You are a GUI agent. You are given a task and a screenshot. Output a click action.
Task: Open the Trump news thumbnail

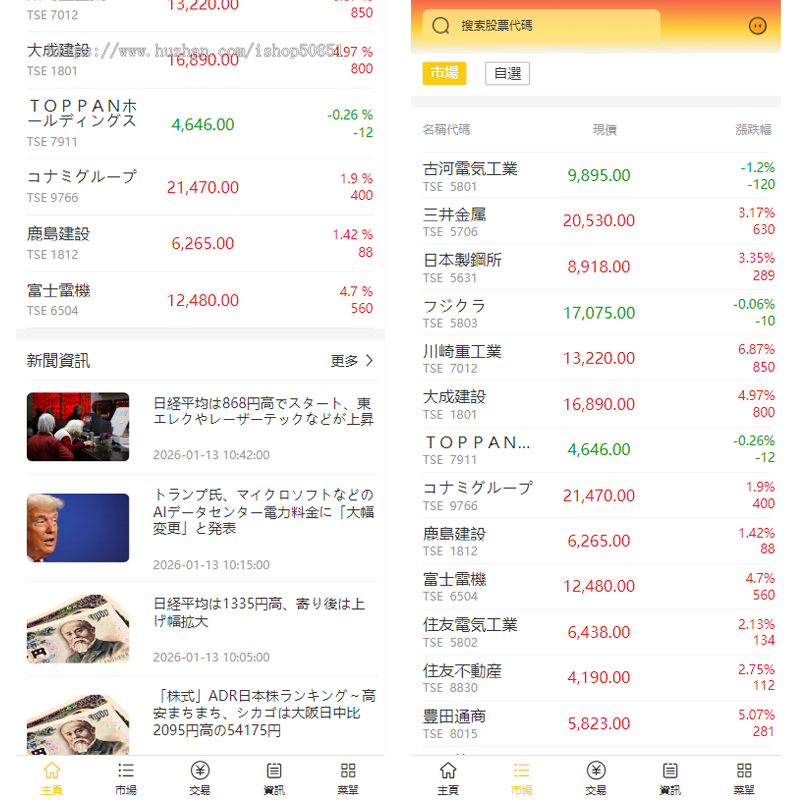pos(78,528)
